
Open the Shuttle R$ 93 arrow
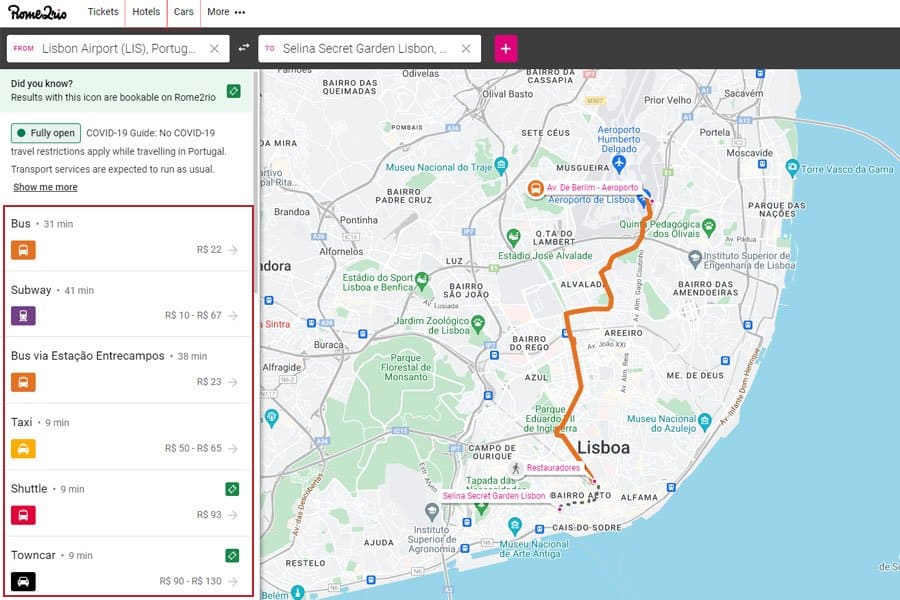pos(232,515)
